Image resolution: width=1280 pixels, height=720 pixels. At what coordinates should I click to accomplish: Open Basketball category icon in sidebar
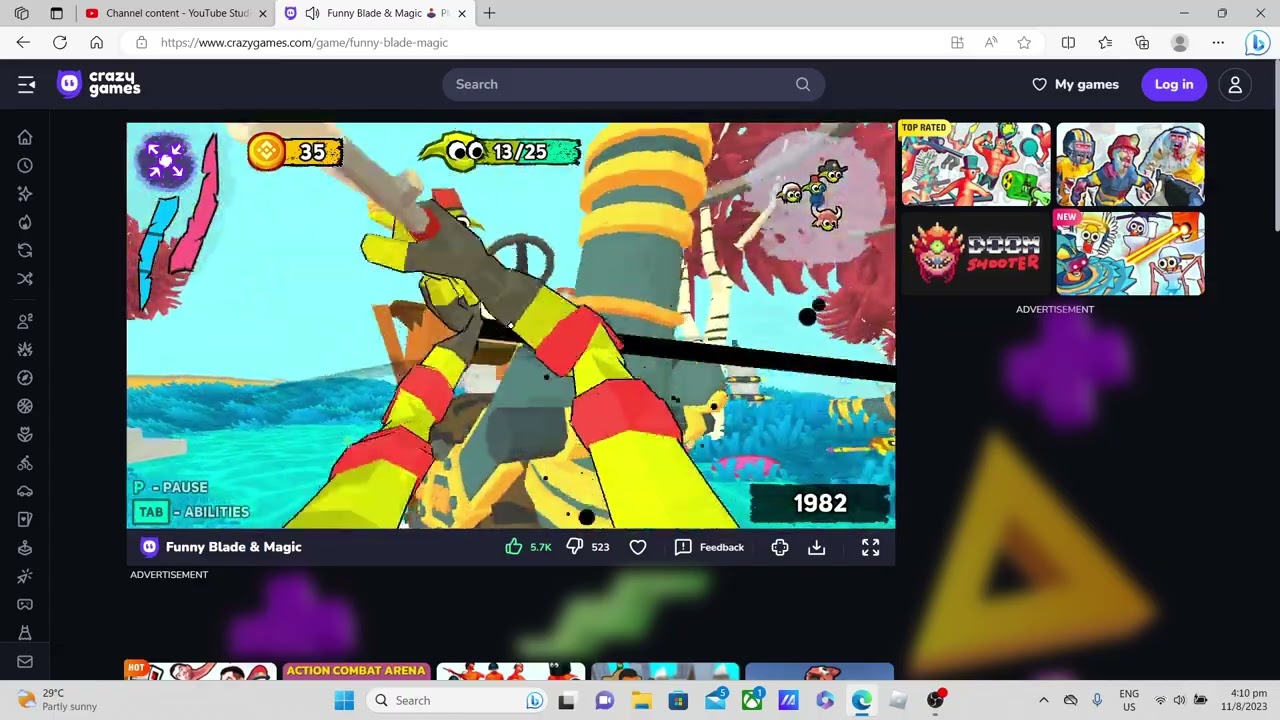[25, 406]
